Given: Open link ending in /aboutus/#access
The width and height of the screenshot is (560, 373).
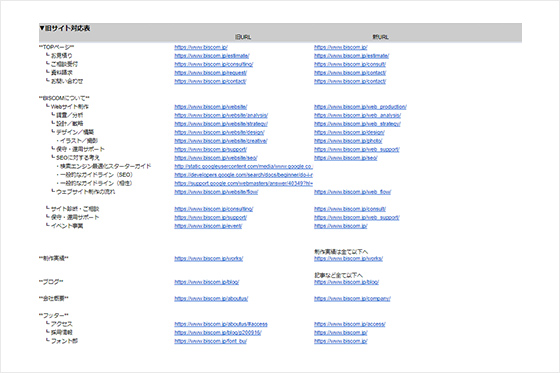Looking at the screenshot, I should [221, 324].
